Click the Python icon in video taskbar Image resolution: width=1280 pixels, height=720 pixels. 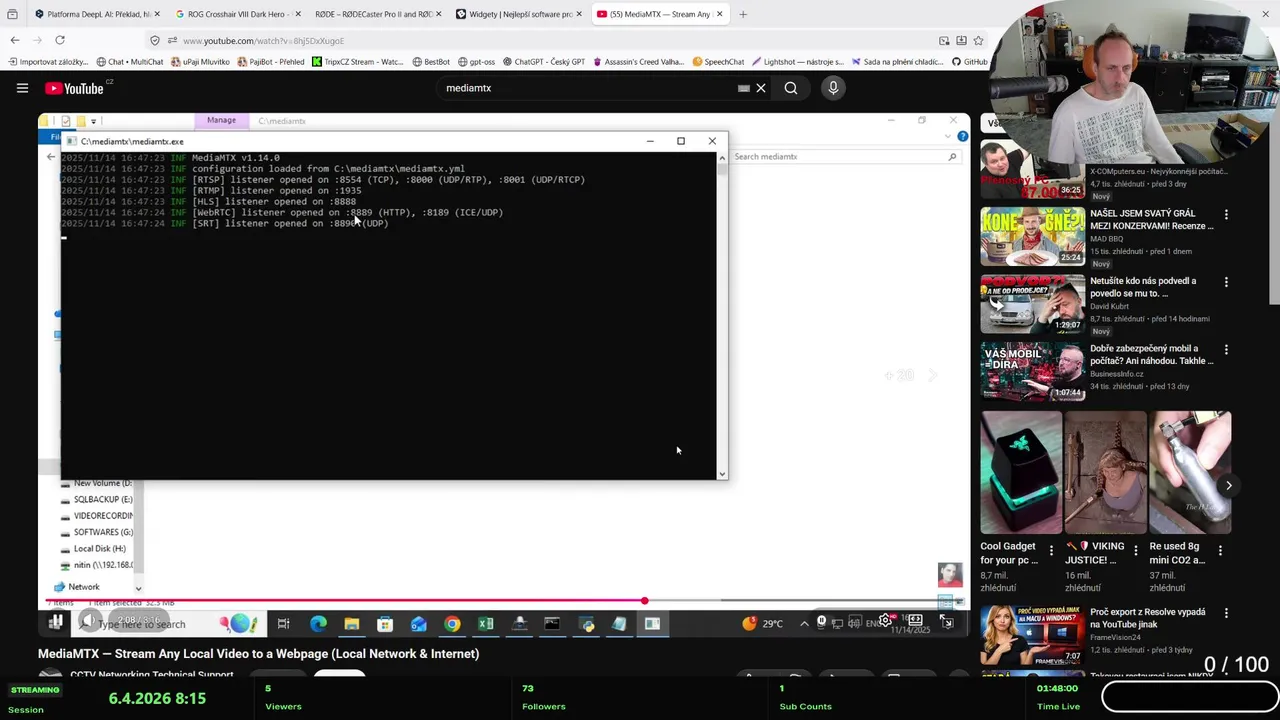[x=586, y=624]
